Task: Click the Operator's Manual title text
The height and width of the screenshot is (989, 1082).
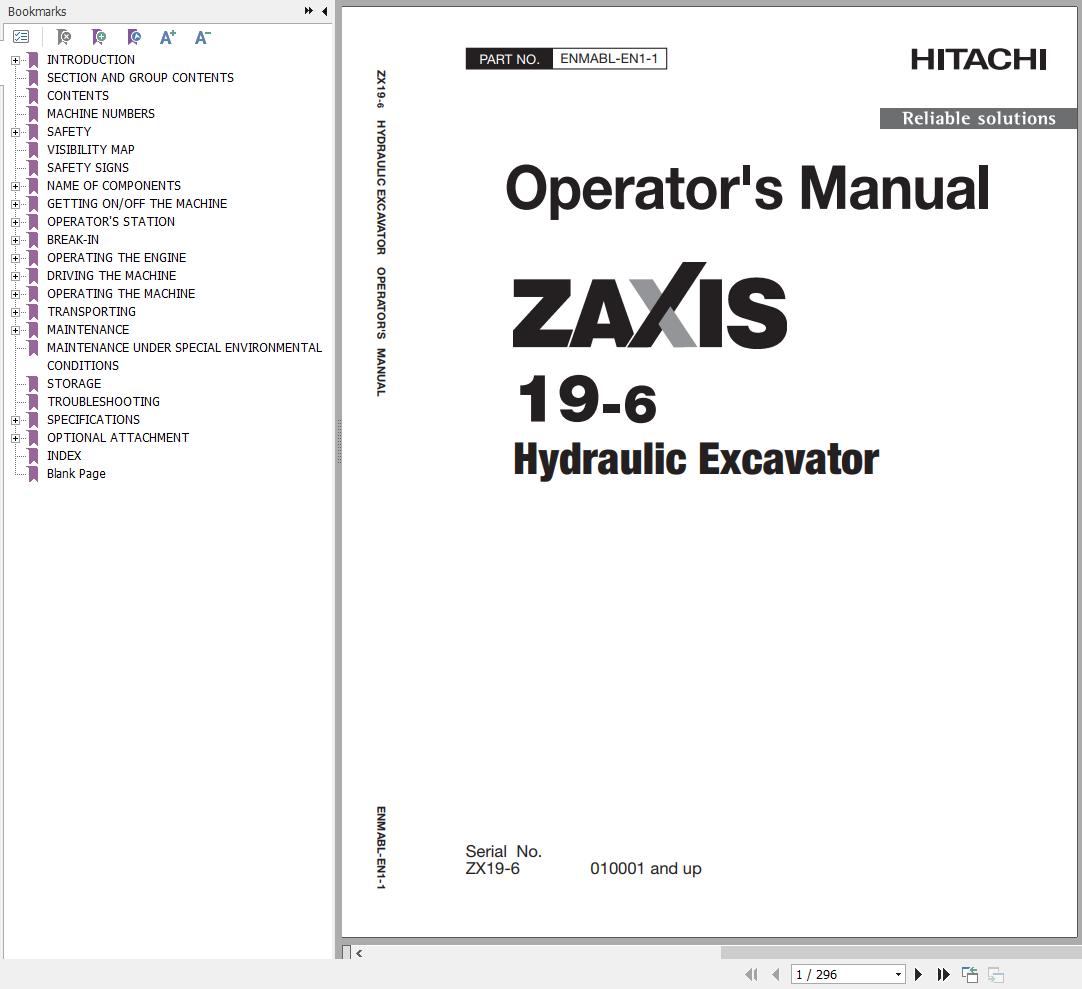Action: (x=747, y=188)
